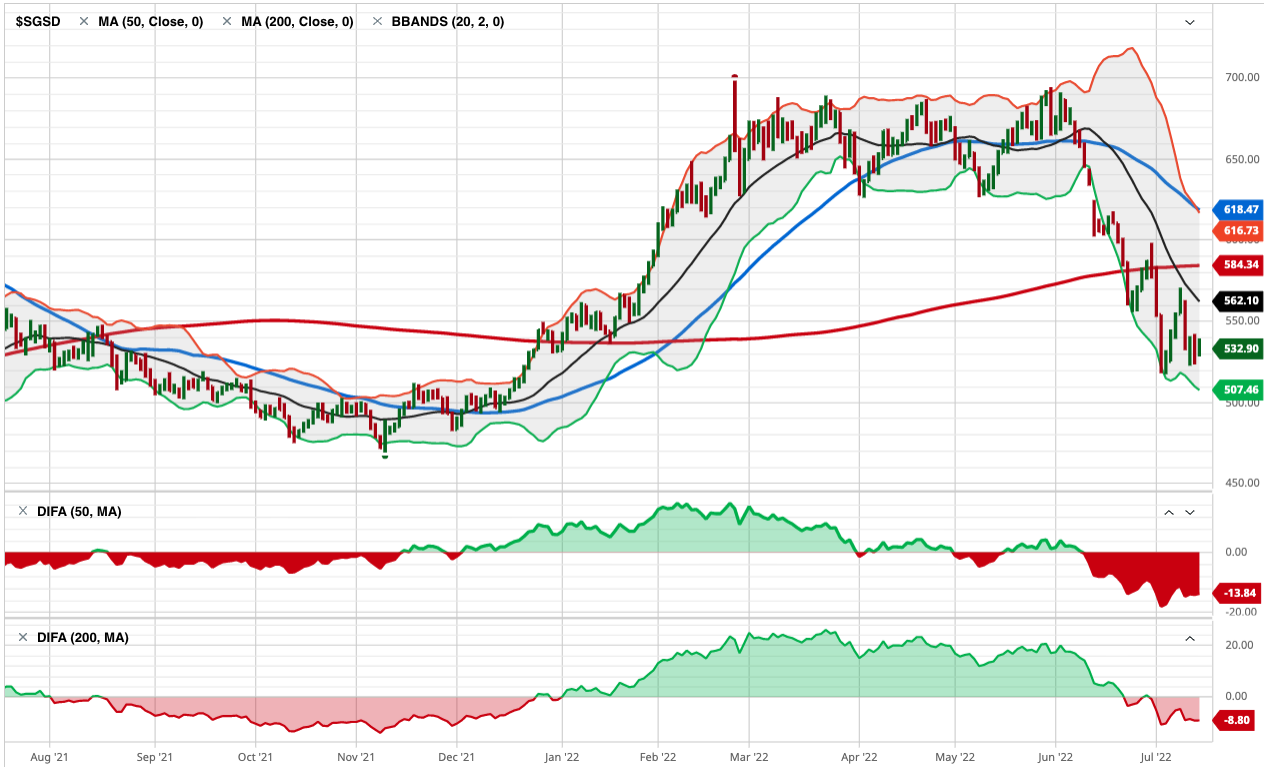Image resolution: width=1274 pixels, height=771 pixels.
Task: Expand the main chart legend dropdown chevron
Action: click(x=1190, y=22)
